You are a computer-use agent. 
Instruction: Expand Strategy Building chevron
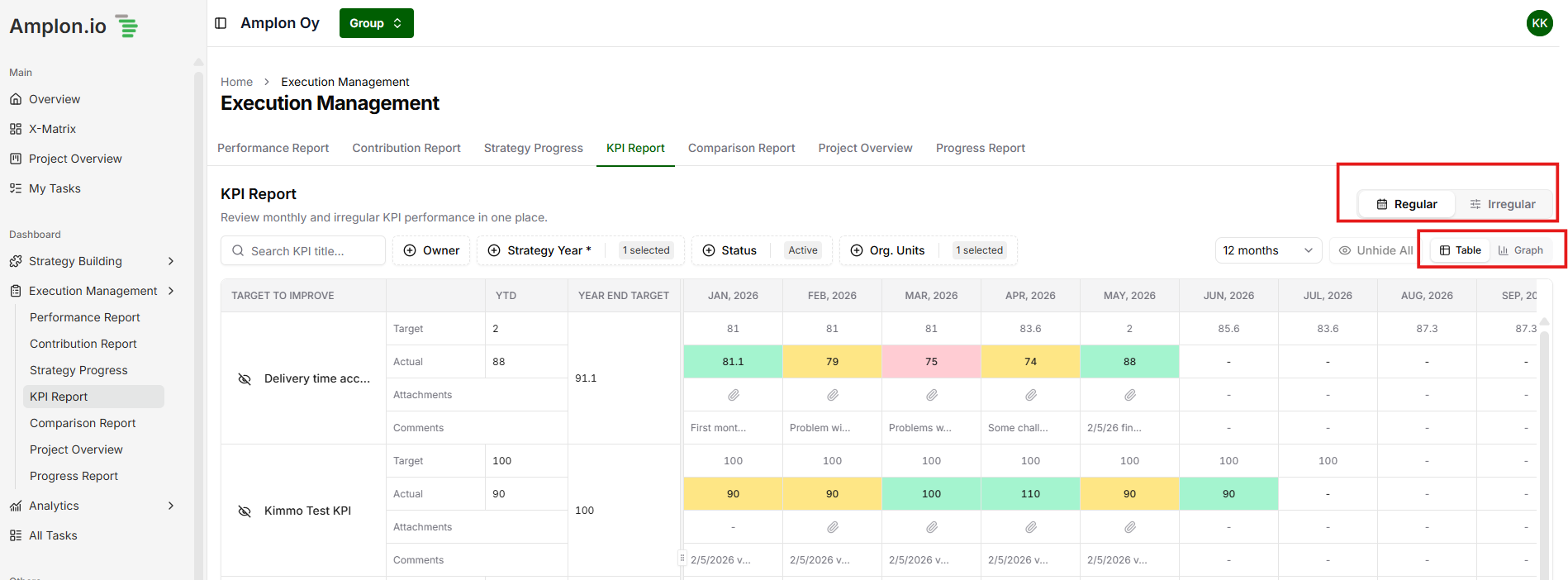pyautogui.click(x=171, y=261)
